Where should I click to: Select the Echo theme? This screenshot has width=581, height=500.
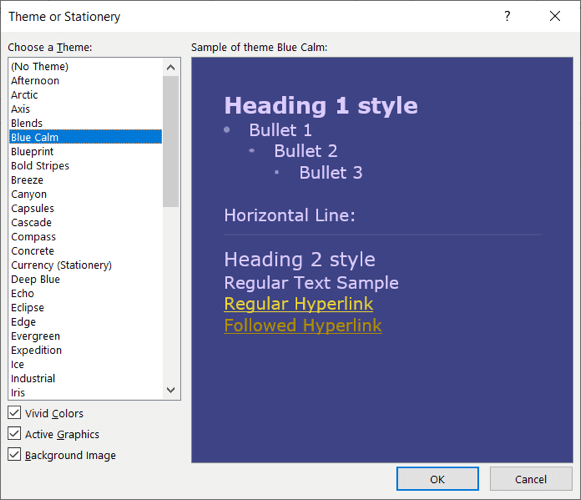[86, 293]
